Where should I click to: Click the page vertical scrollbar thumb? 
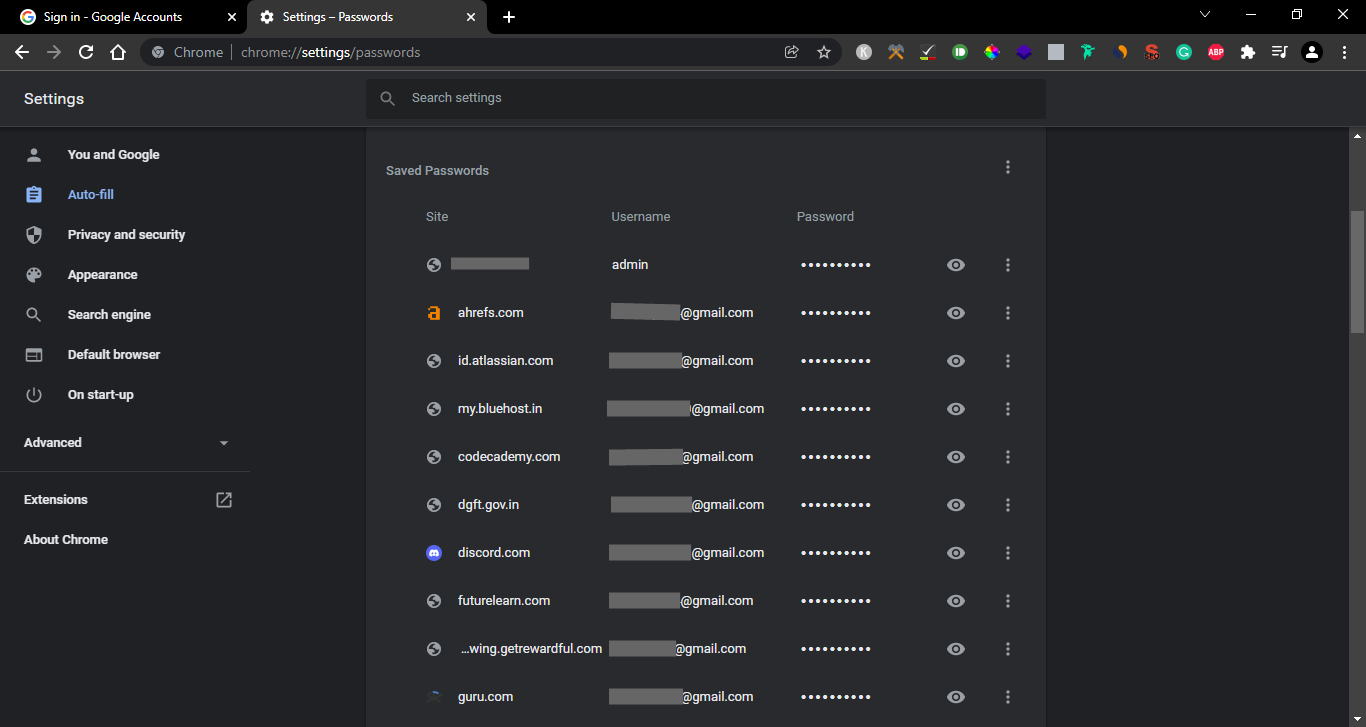[1357, 271]
